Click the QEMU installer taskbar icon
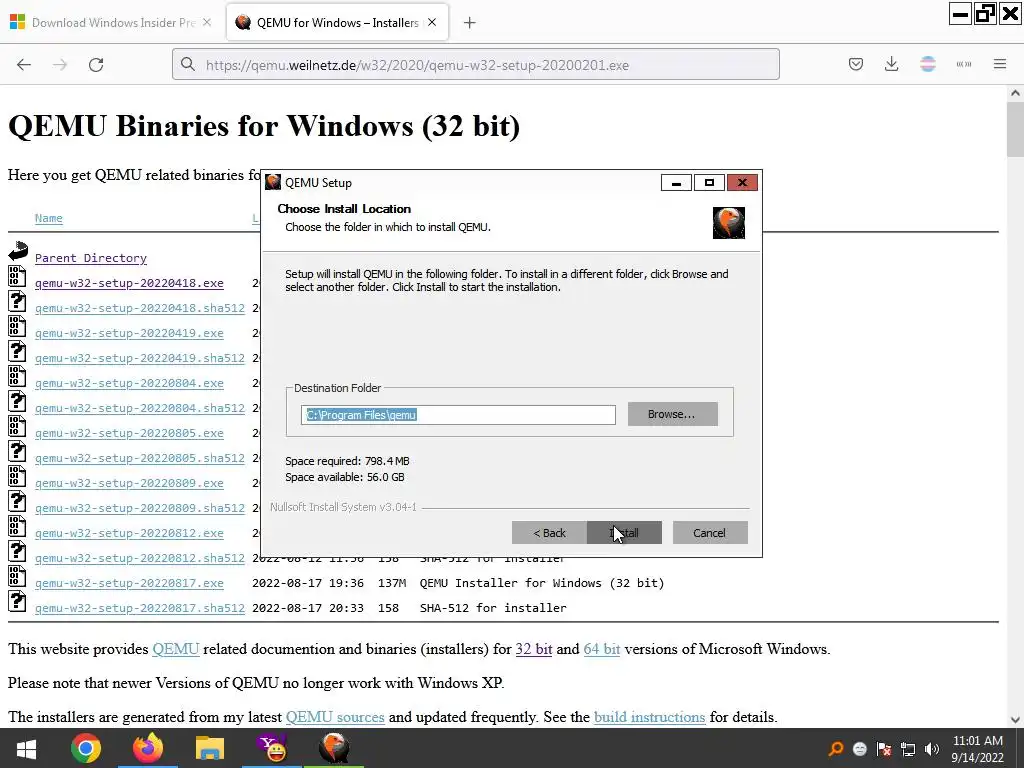 pyautogui.click(x=334, y=748)
